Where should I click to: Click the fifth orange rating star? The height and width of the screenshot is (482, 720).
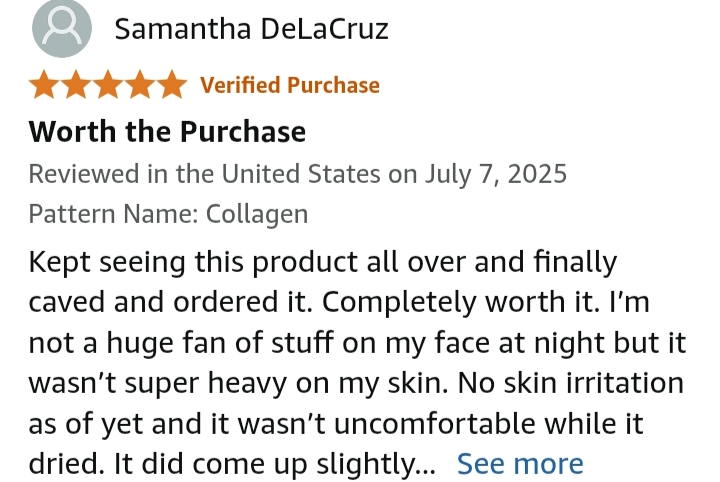pos(171,84)
